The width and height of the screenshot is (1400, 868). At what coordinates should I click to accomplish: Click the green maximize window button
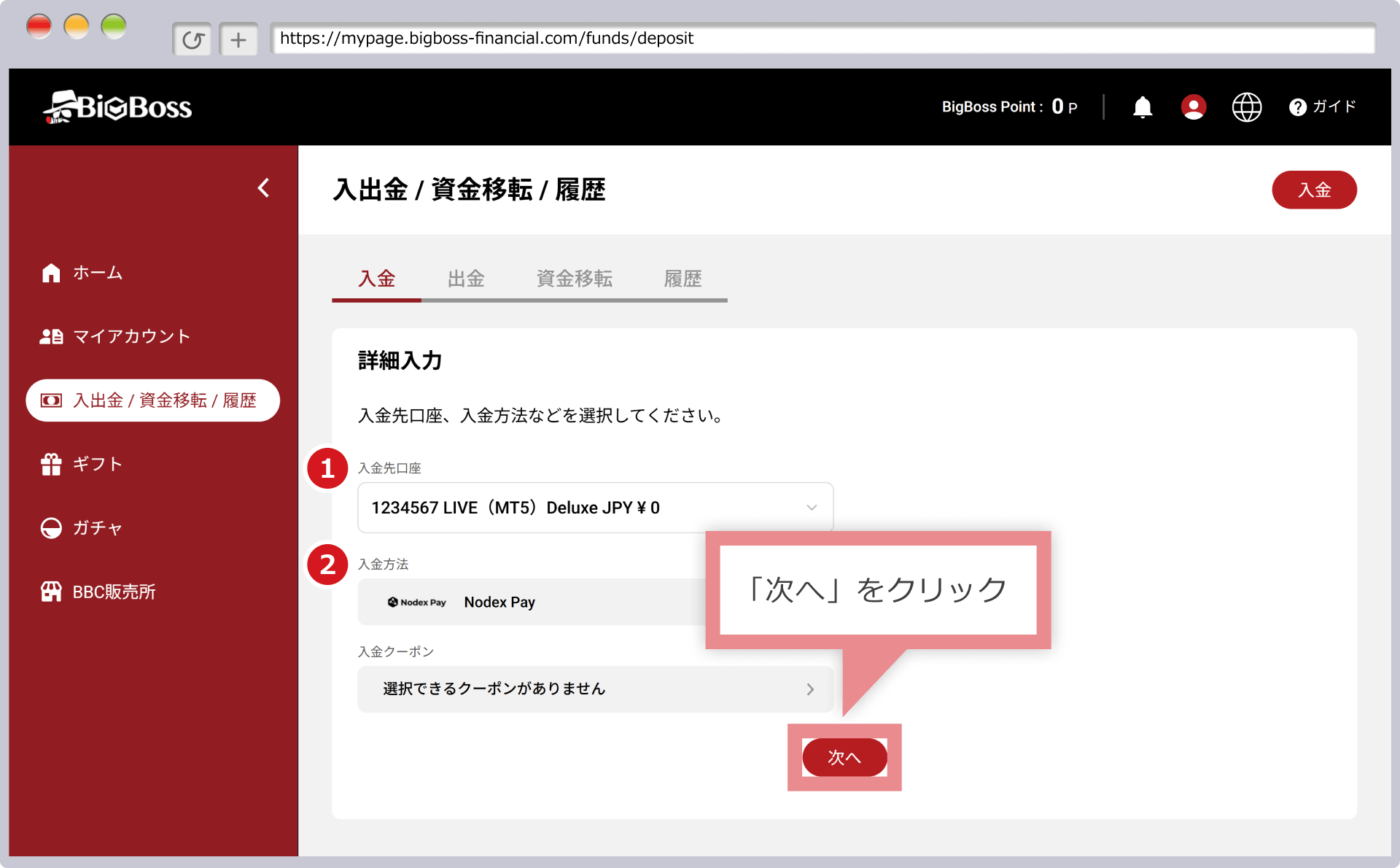(113, 27)
